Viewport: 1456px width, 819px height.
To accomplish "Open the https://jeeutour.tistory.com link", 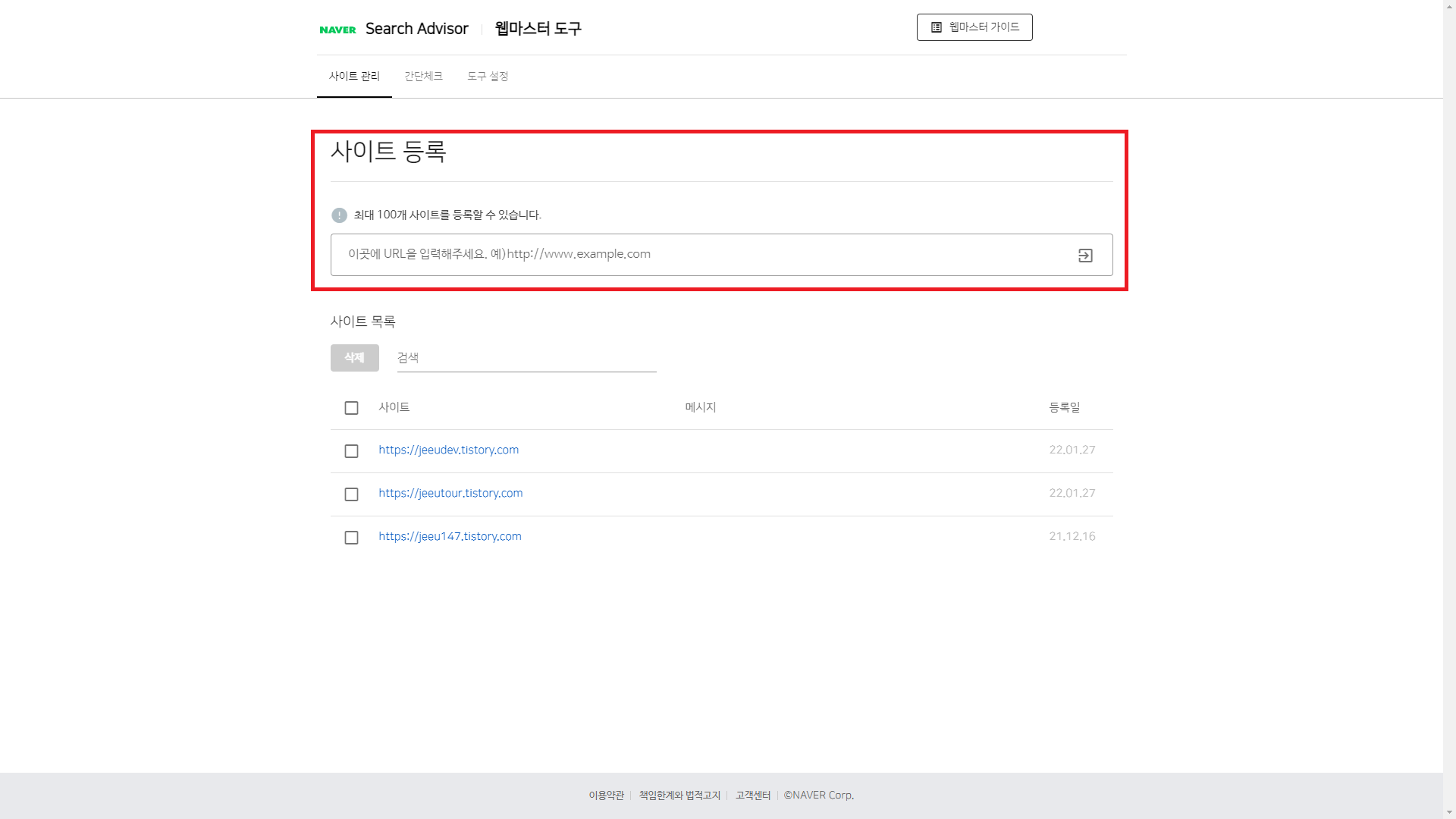I will click(450, 493).
